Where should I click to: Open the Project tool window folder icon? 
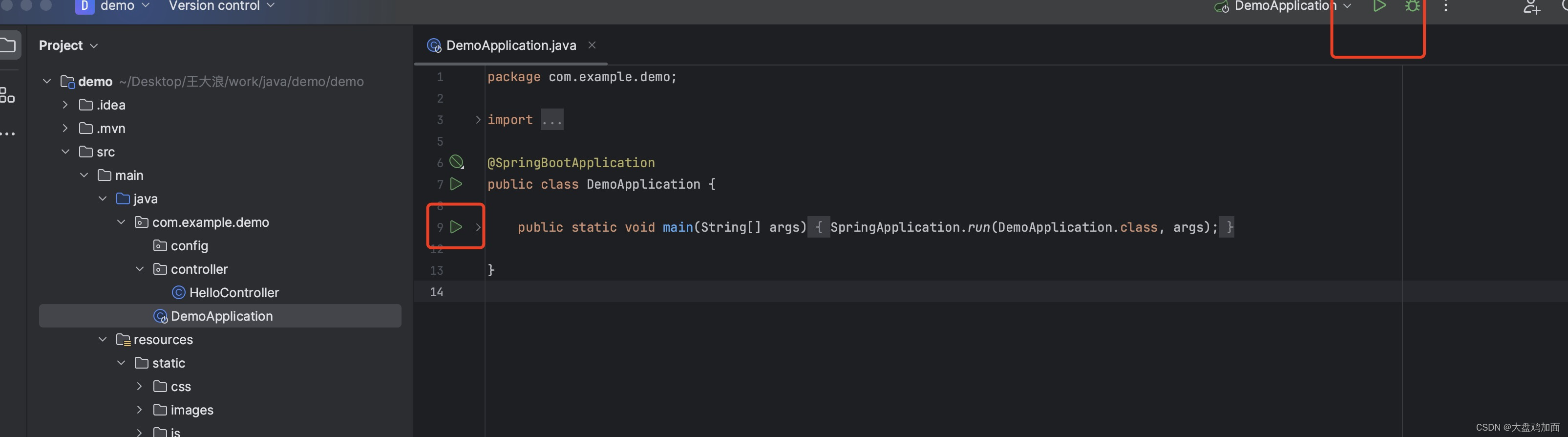pyautogui.click(x=8, y=45)
